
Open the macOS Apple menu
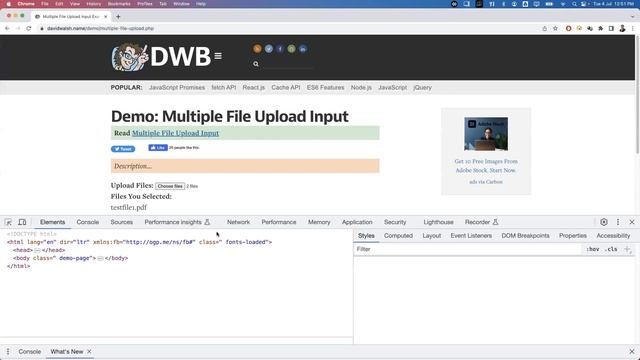tap(8, 4)
